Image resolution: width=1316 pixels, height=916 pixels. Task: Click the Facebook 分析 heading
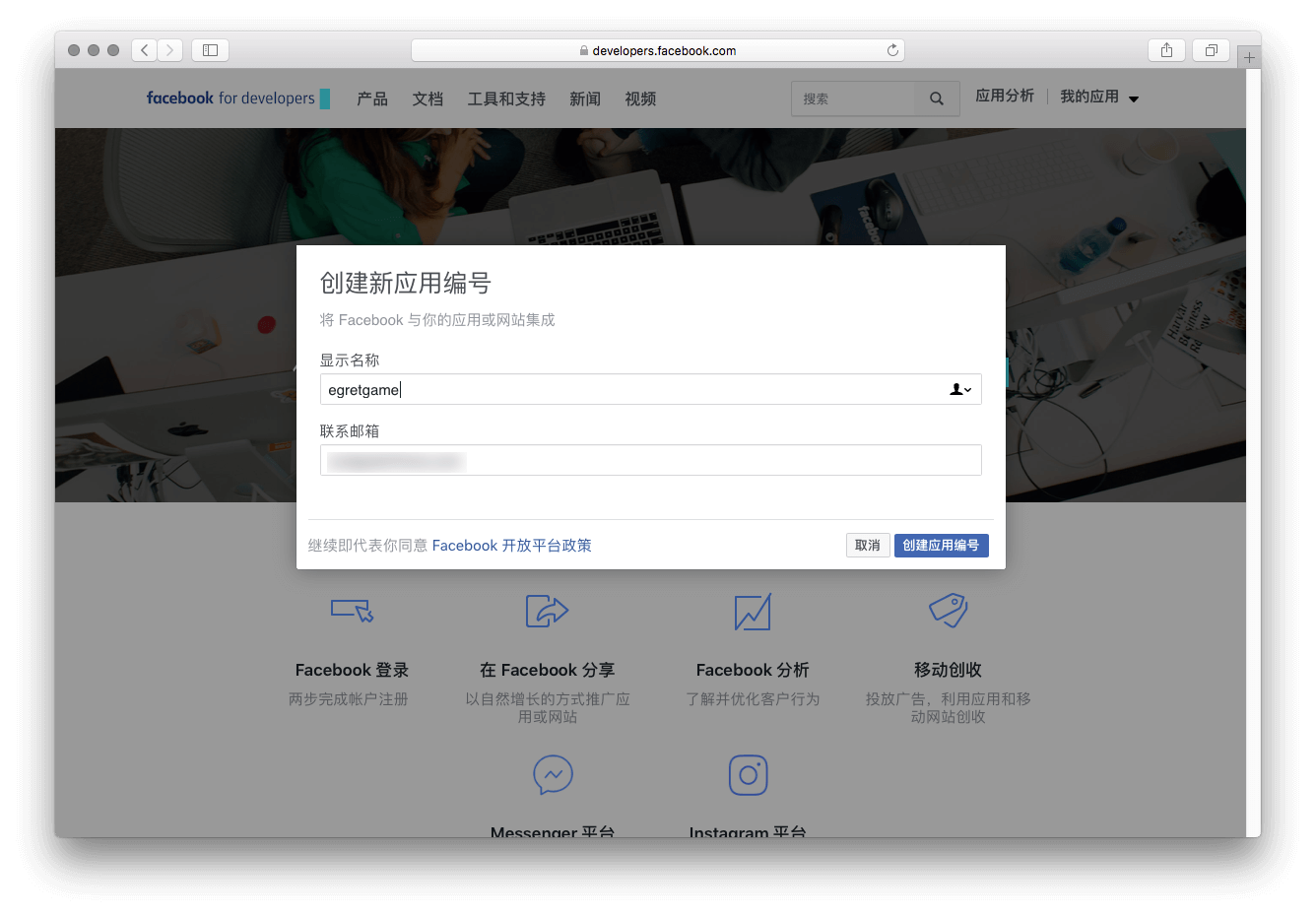tap(753, 670)
